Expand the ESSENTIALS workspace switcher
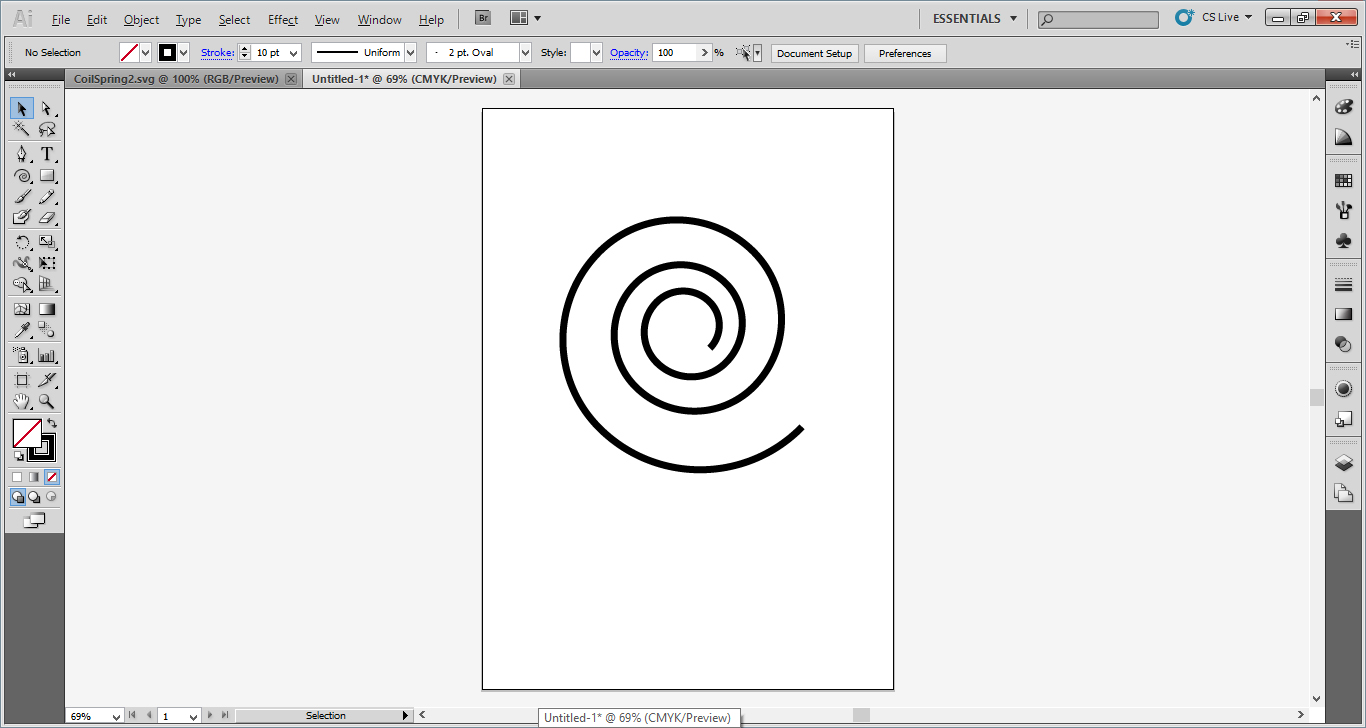The image size is (1366, 728). tap(975, 18)
